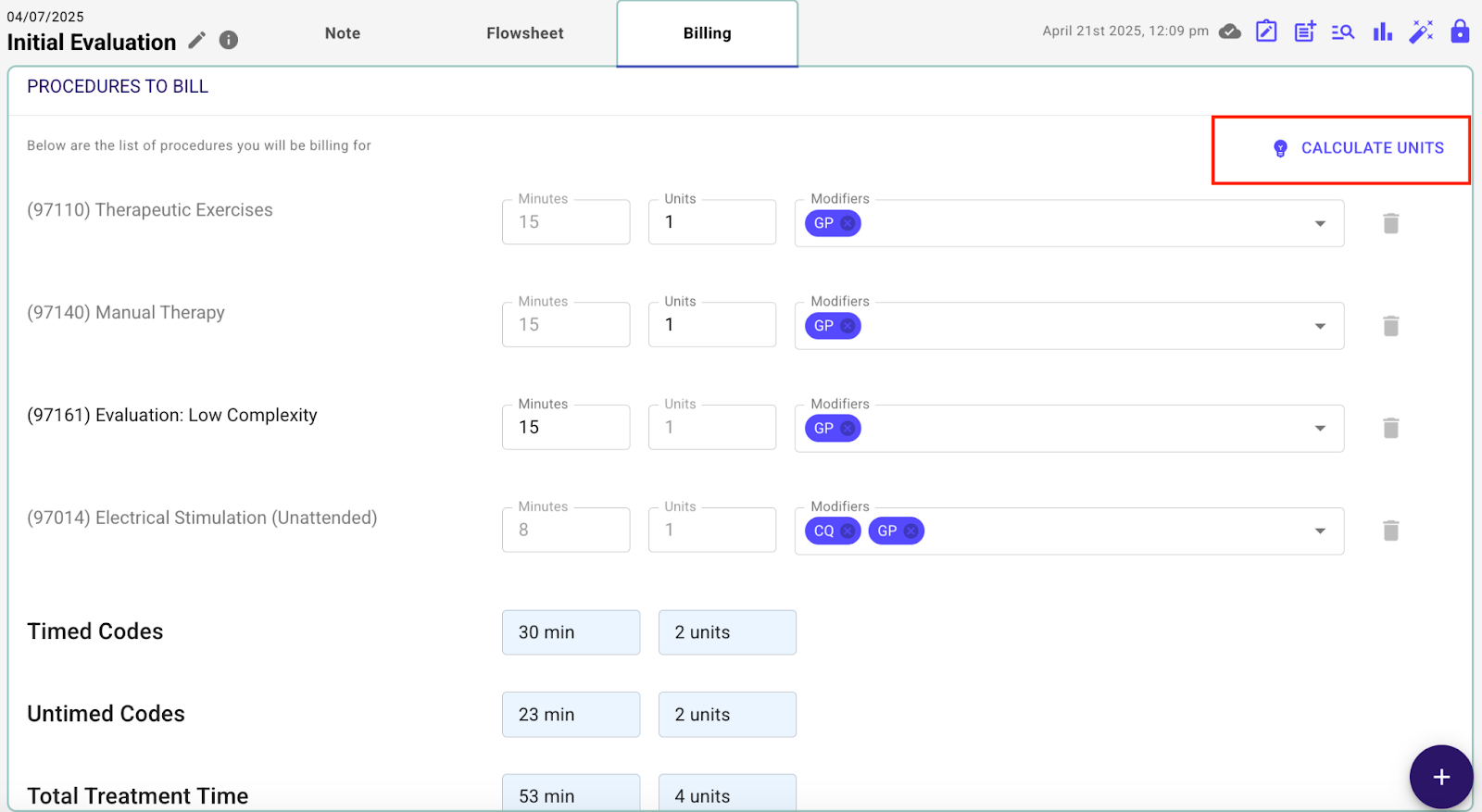
Task: Delete the Manual Therapy procedure row
Action: (1390, 326)
